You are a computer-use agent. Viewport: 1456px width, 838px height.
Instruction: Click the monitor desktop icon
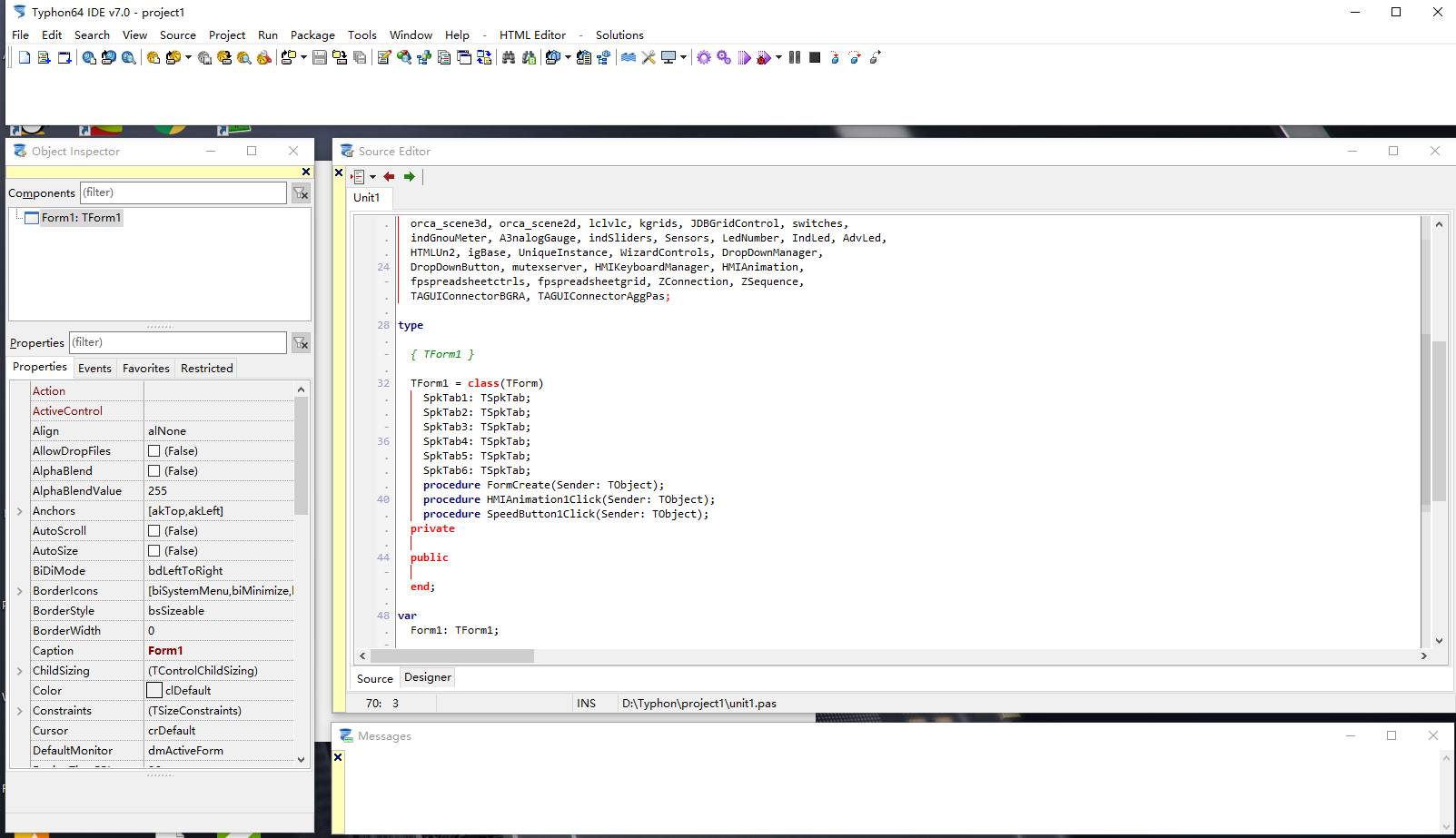(x=669, y=57)
